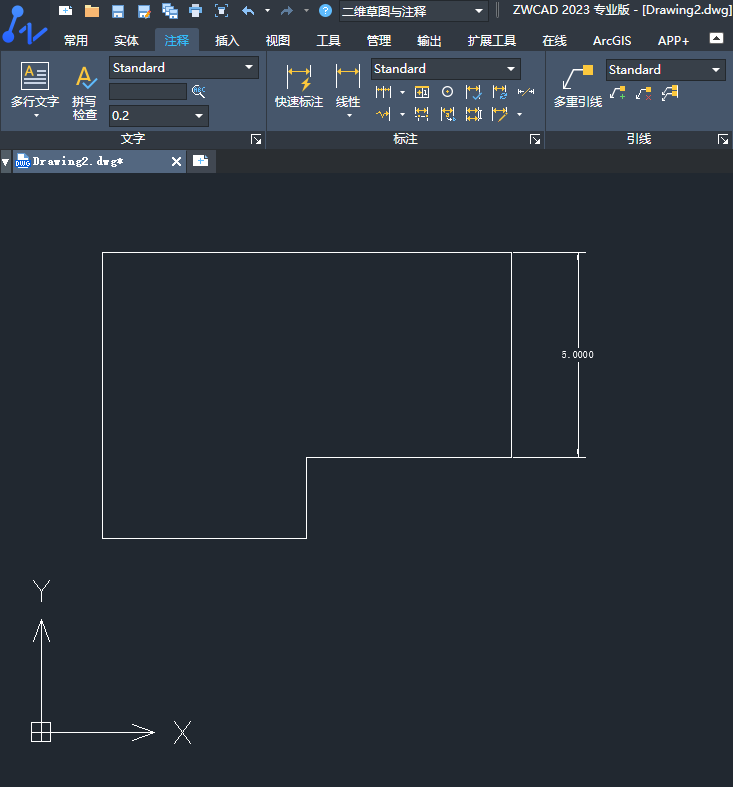This screenshot has height=787, width=733.
Task: Open the 在线 ribbon tab
Action: pyautogui.click(x=554, y=41)
